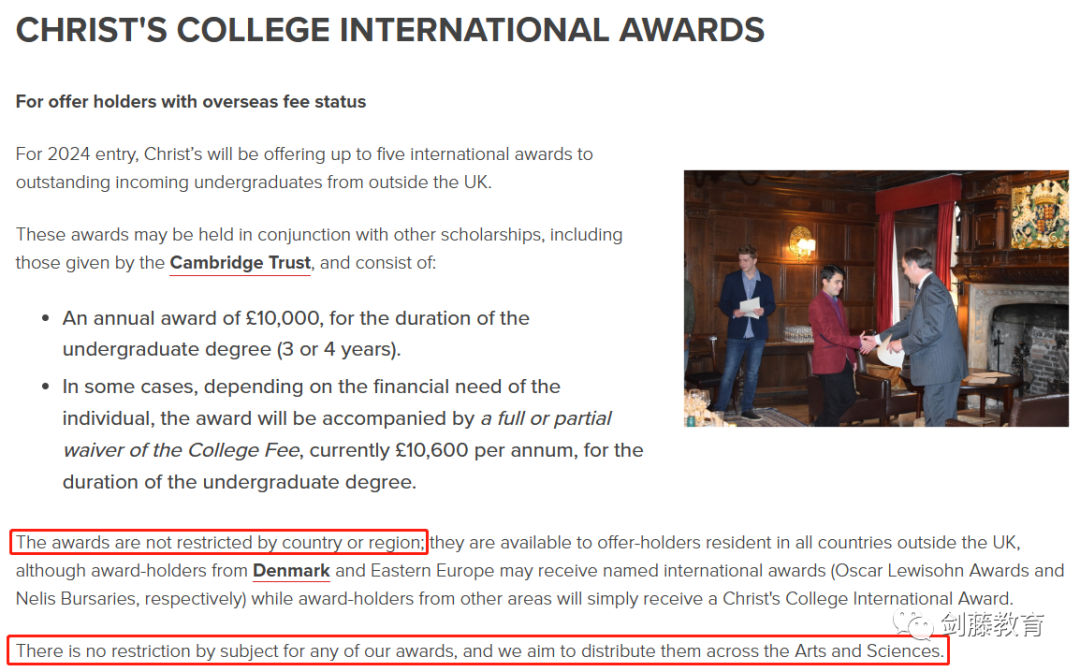Click the man in red blazer

[x=835, y=344]
